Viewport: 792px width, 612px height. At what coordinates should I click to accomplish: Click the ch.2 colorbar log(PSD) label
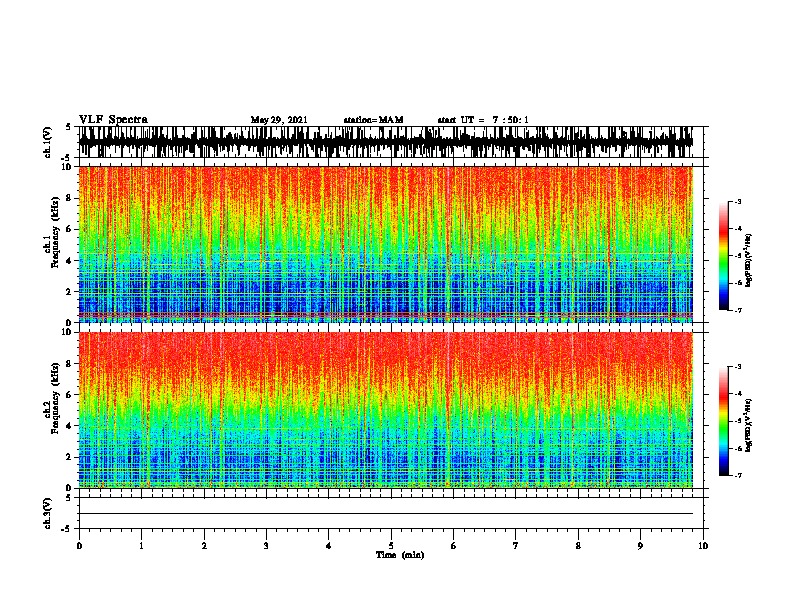click(749, 425)
